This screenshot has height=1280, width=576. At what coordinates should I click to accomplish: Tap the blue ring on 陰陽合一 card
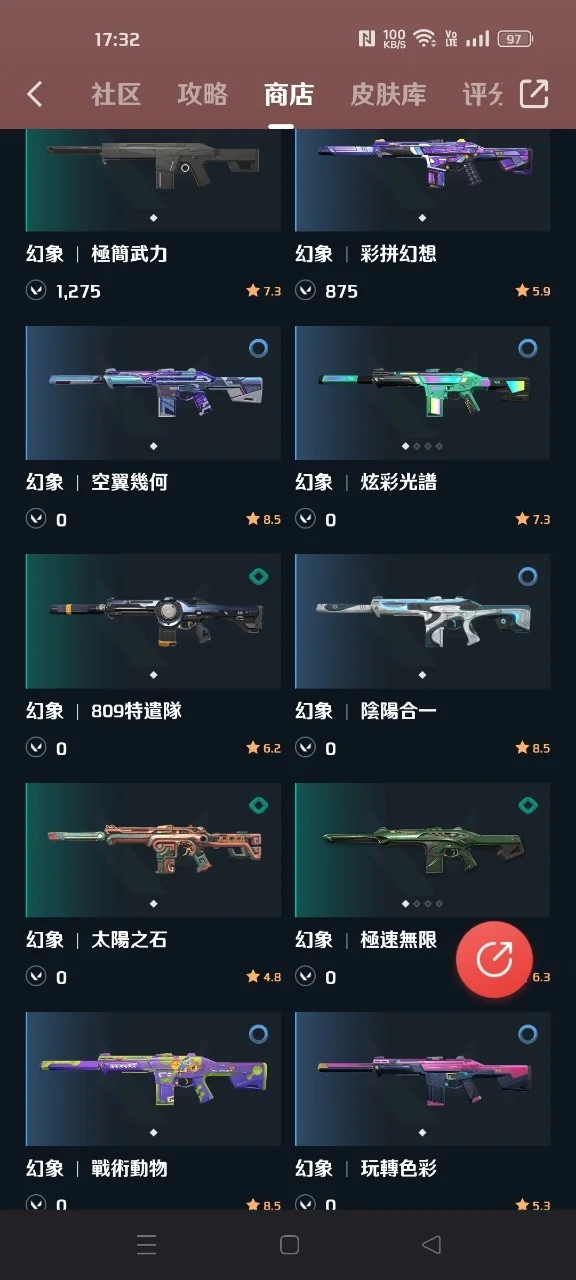coord(528,577)
